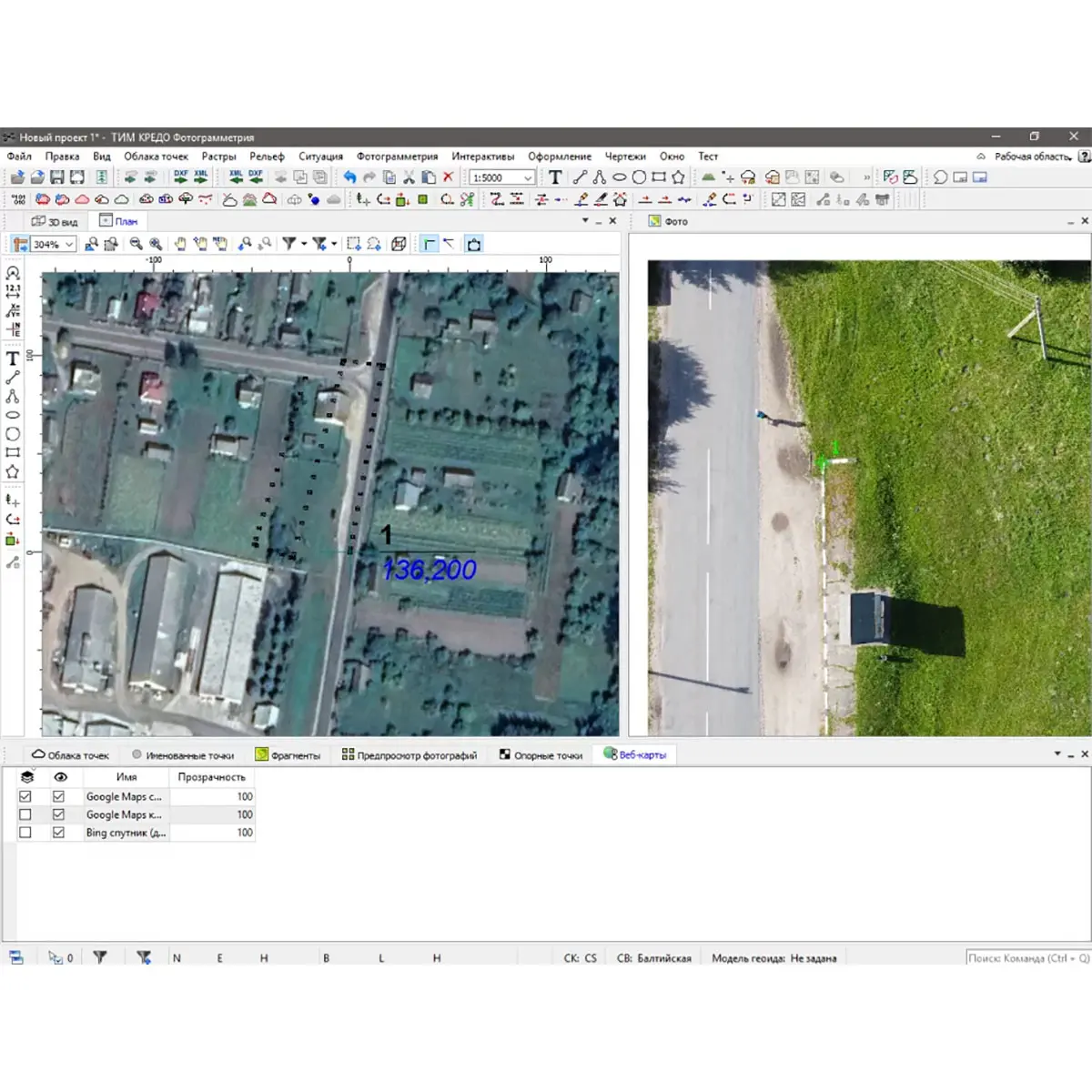Toggle visibility of first Google Maps layer
1092x1092 pixels.
59,796
